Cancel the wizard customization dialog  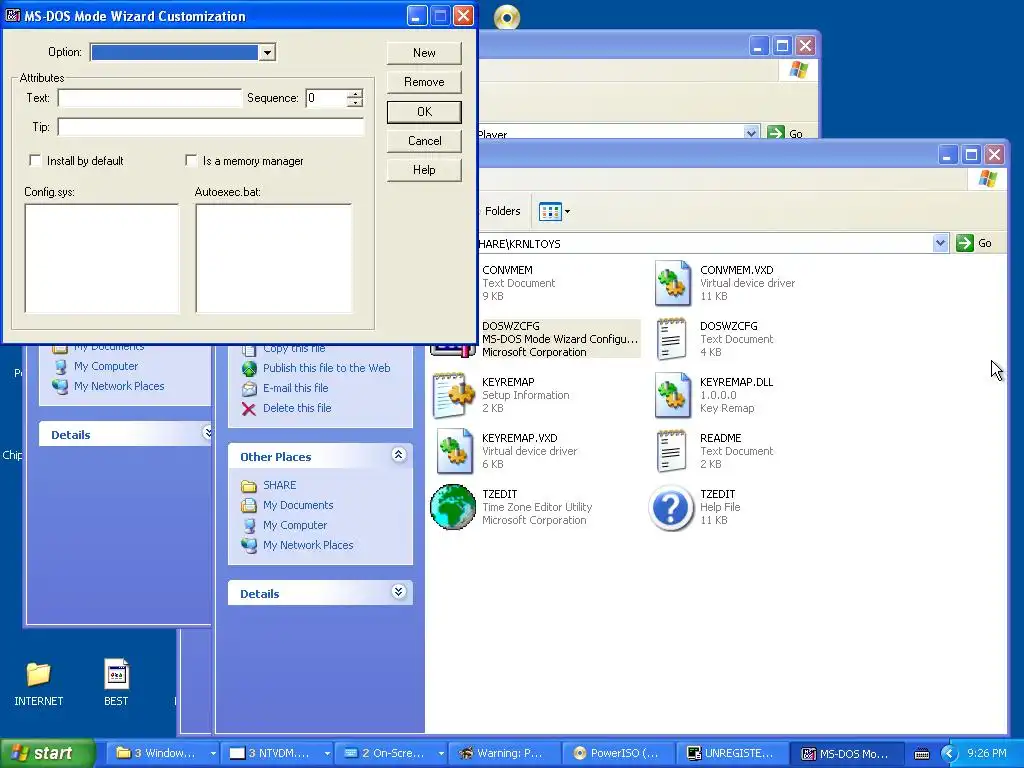424,141
